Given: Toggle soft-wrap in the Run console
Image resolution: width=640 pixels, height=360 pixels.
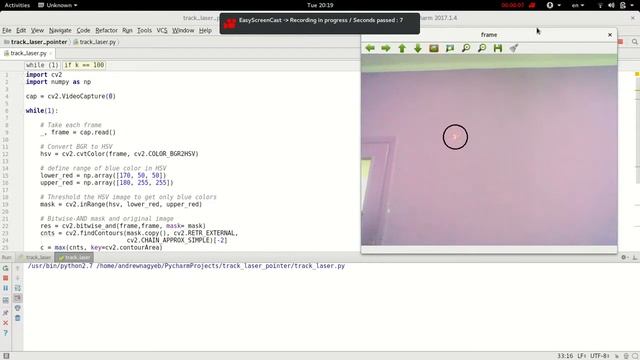Looking at the screenshot, I should click(x=18, y=288).
